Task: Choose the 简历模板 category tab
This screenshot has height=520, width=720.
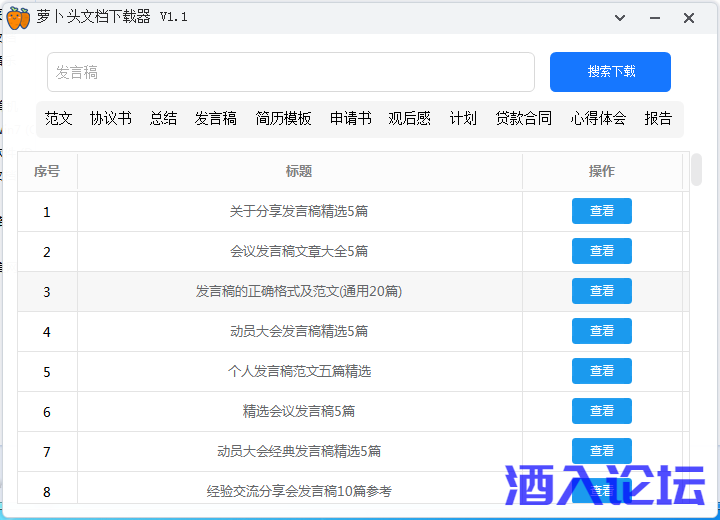Action: pyautogui.click(x=283, y=118)
